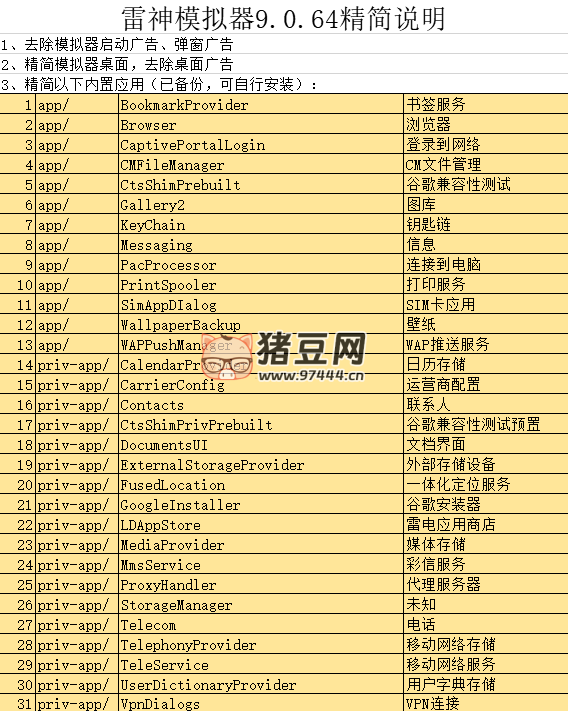Click the 移动网络存储 description cell
This screenshot has width=568, height=711.
click(486, 644)
